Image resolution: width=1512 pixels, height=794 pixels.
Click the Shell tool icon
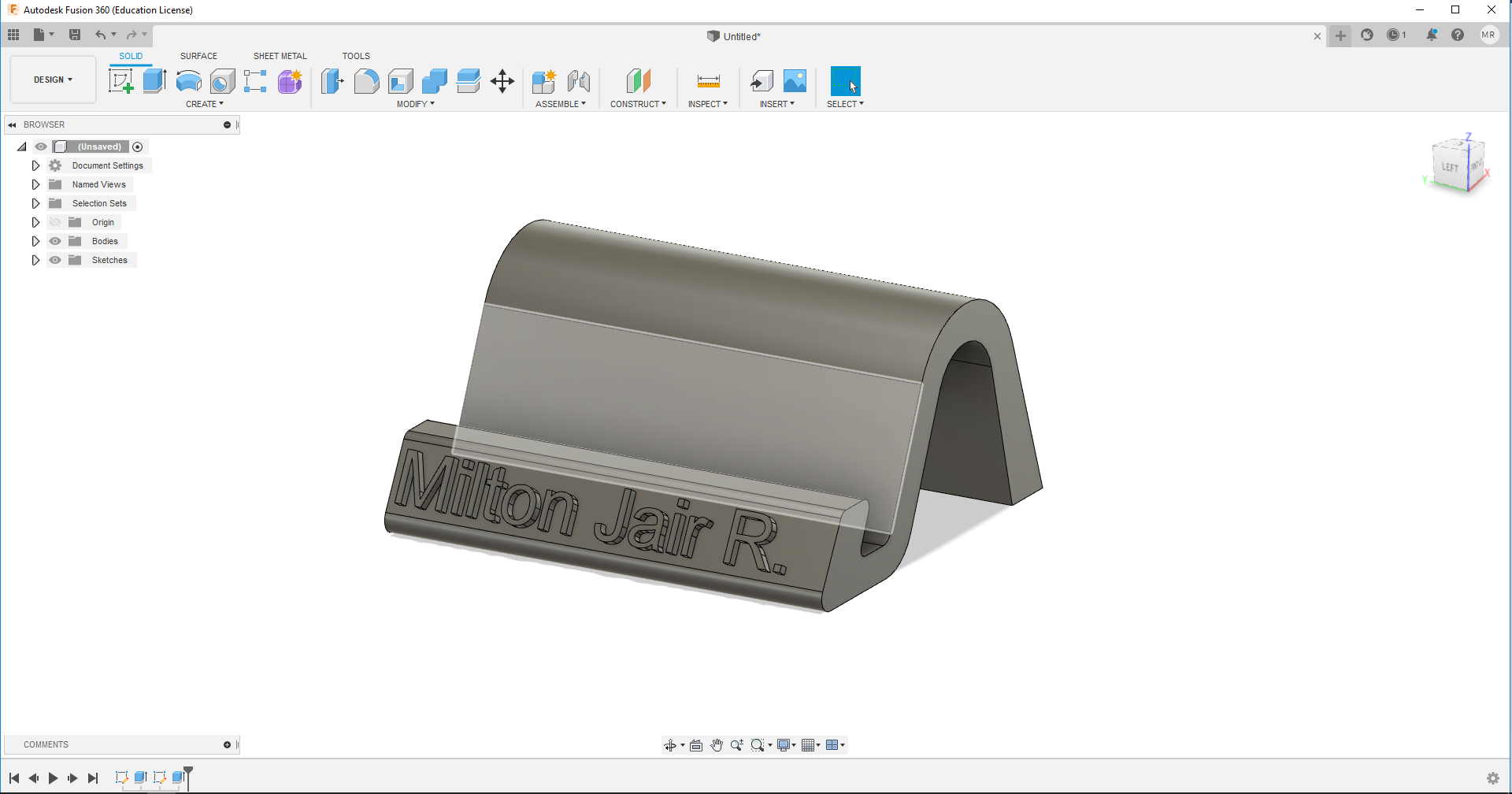[400, 81]
